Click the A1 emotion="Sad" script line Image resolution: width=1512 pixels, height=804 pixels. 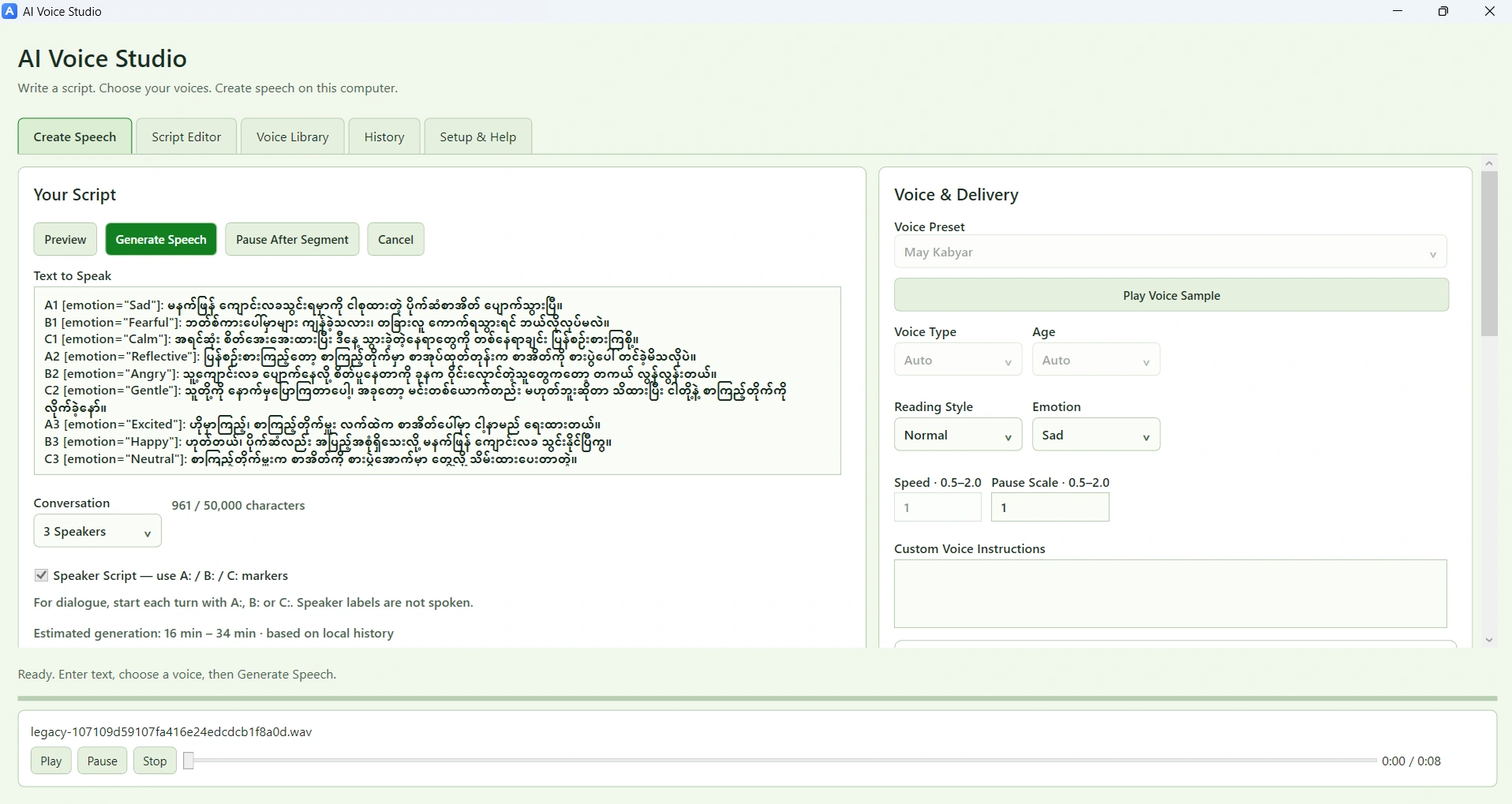pos(304,305)
